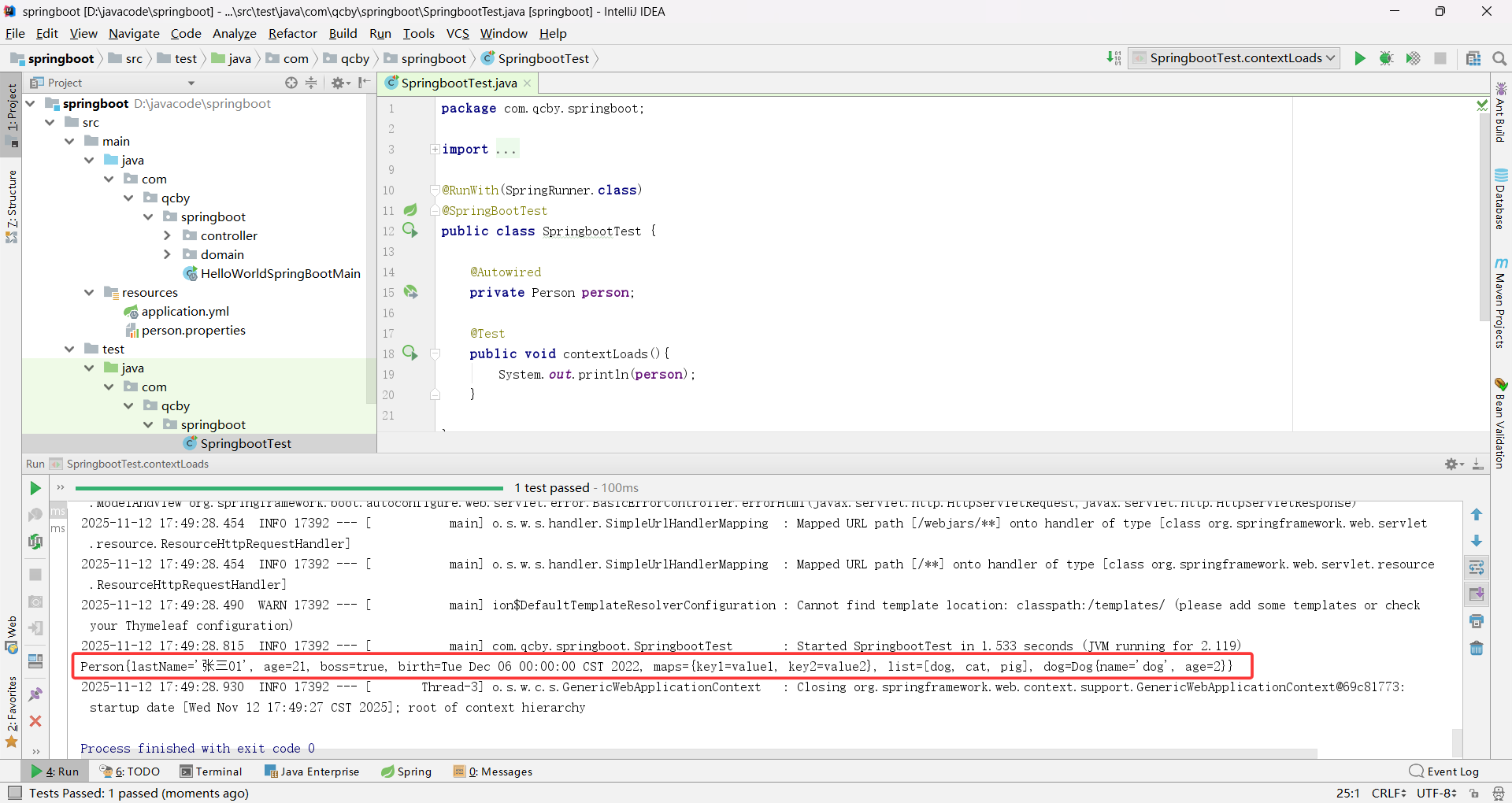This screenshot has height=803, width=1512.
Task: Clear all console output with trash icon
Action: (1477, 648)
